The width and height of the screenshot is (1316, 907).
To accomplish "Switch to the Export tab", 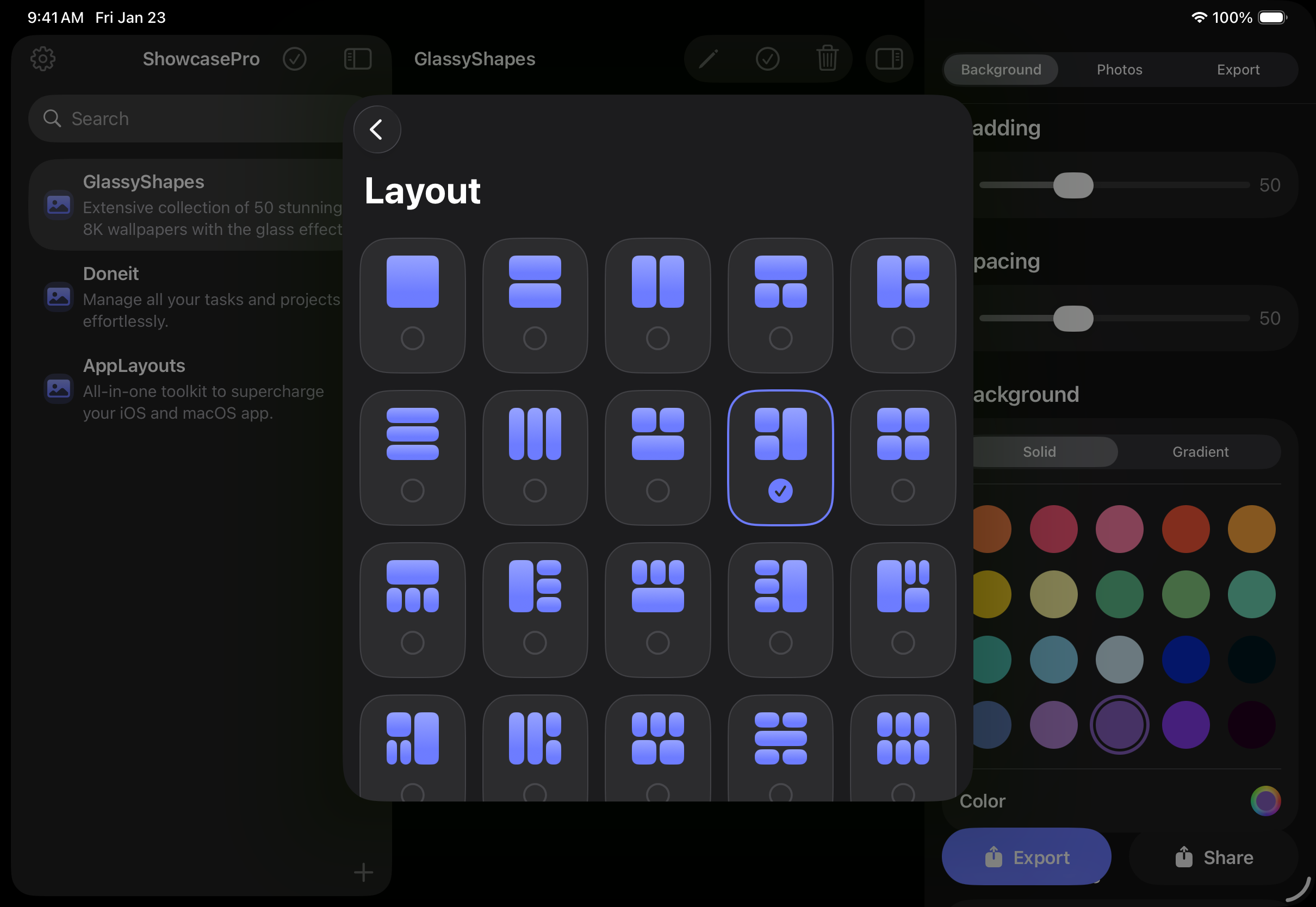I will 1238,70.
